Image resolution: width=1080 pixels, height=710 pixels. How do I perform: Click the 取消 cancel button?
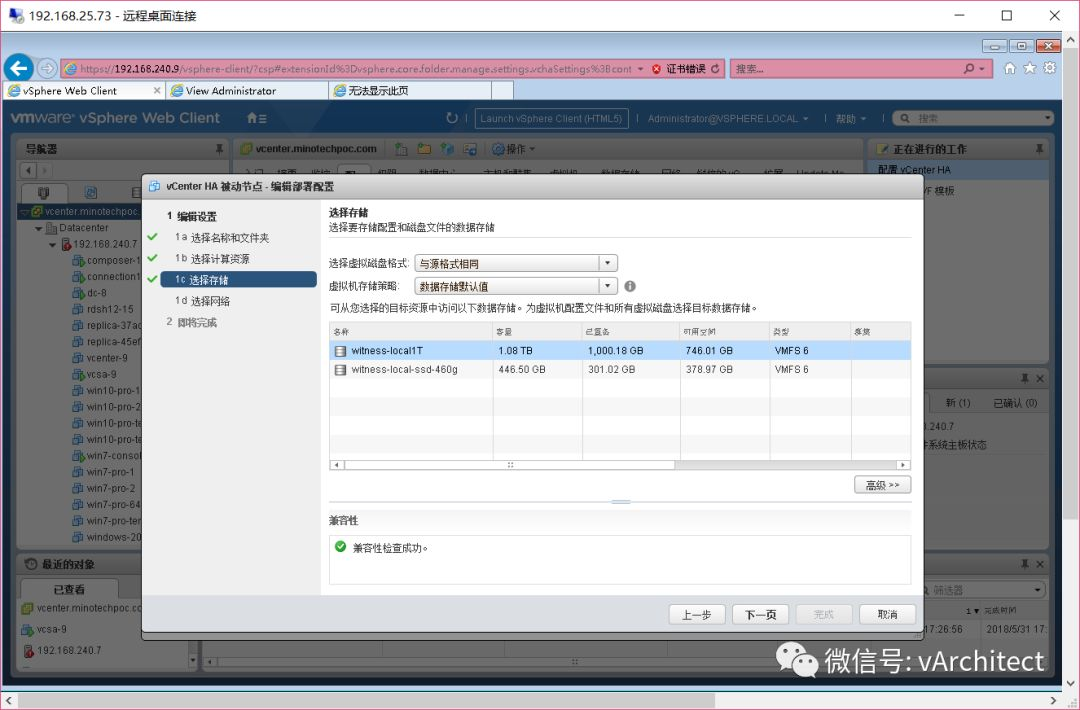(888, 614)
